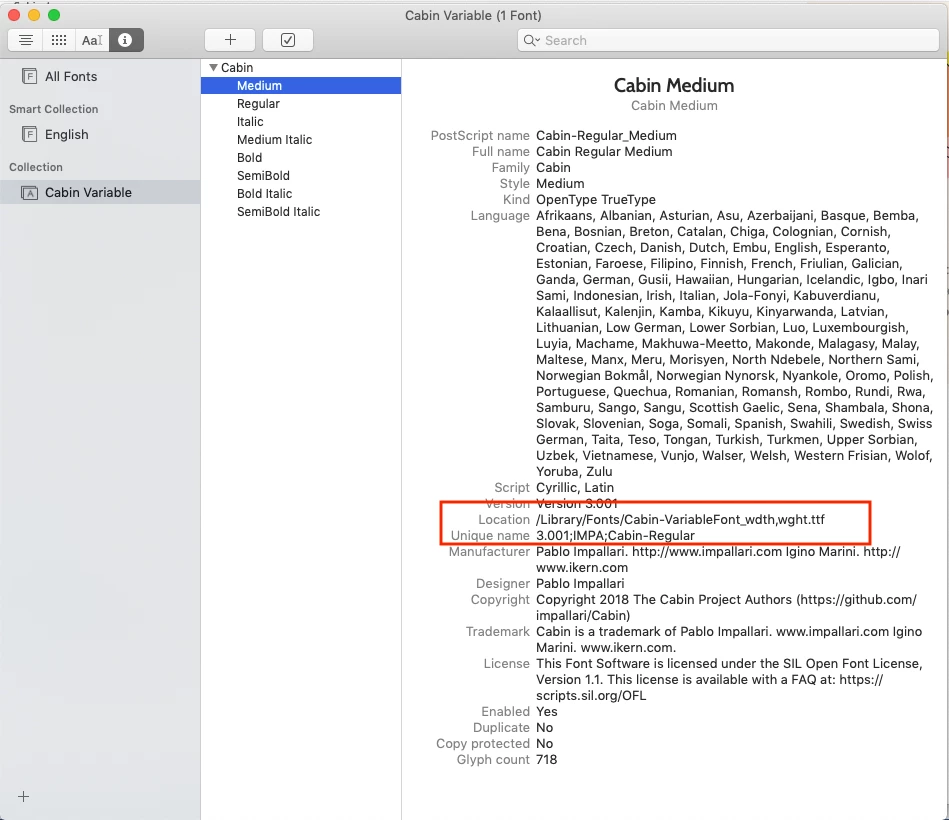Click the plus button in toolbar to add fonts

point(230,40)
